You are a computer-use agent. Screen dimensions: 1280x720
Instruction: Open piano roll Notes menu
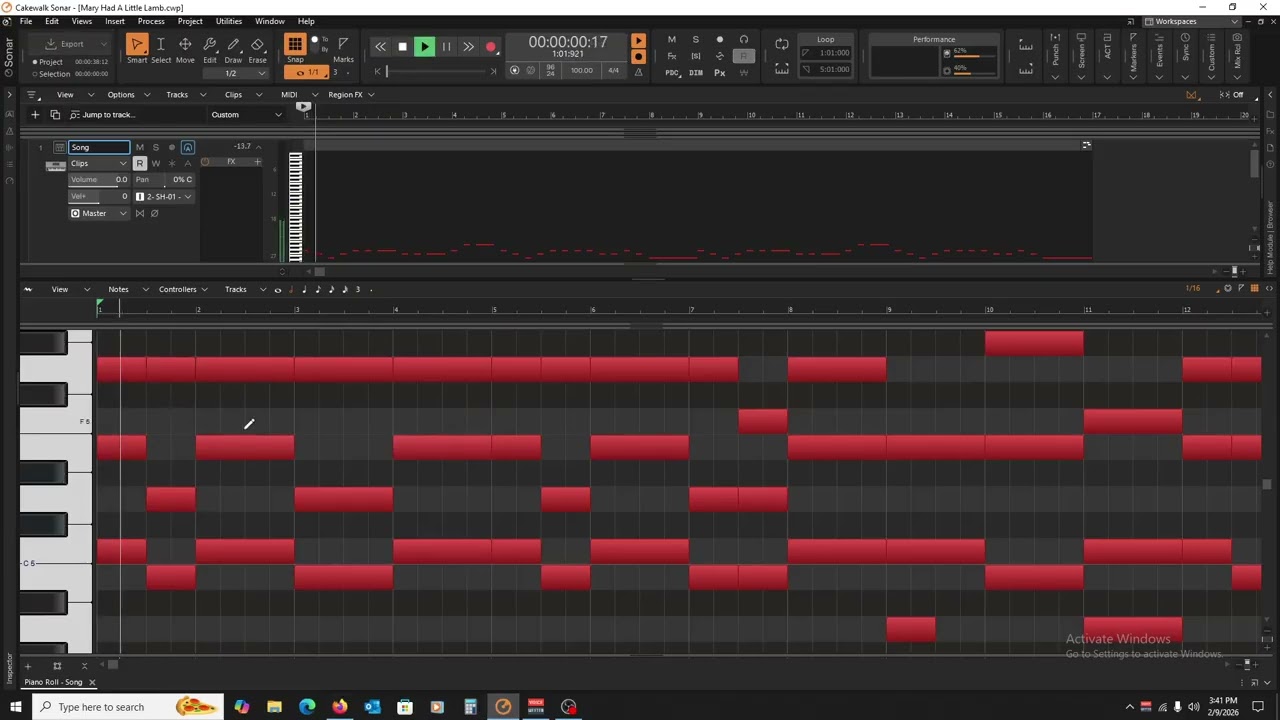click(x=118, y=290)
